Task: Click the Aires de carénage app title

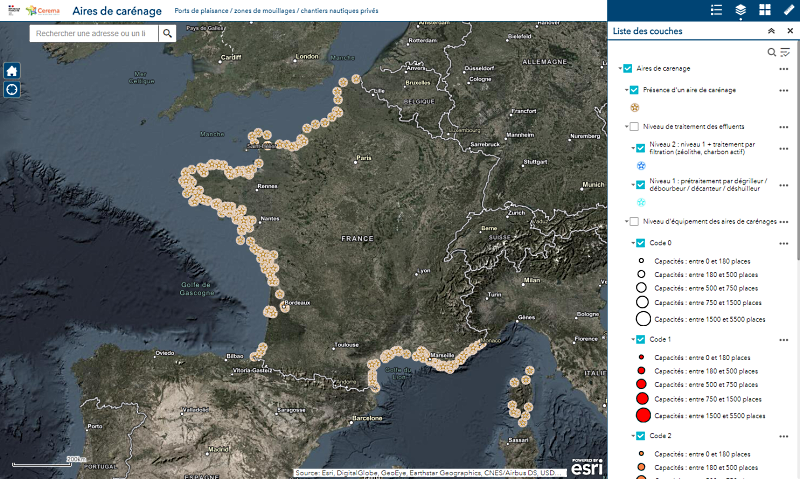Action: (x=117, y=11)
